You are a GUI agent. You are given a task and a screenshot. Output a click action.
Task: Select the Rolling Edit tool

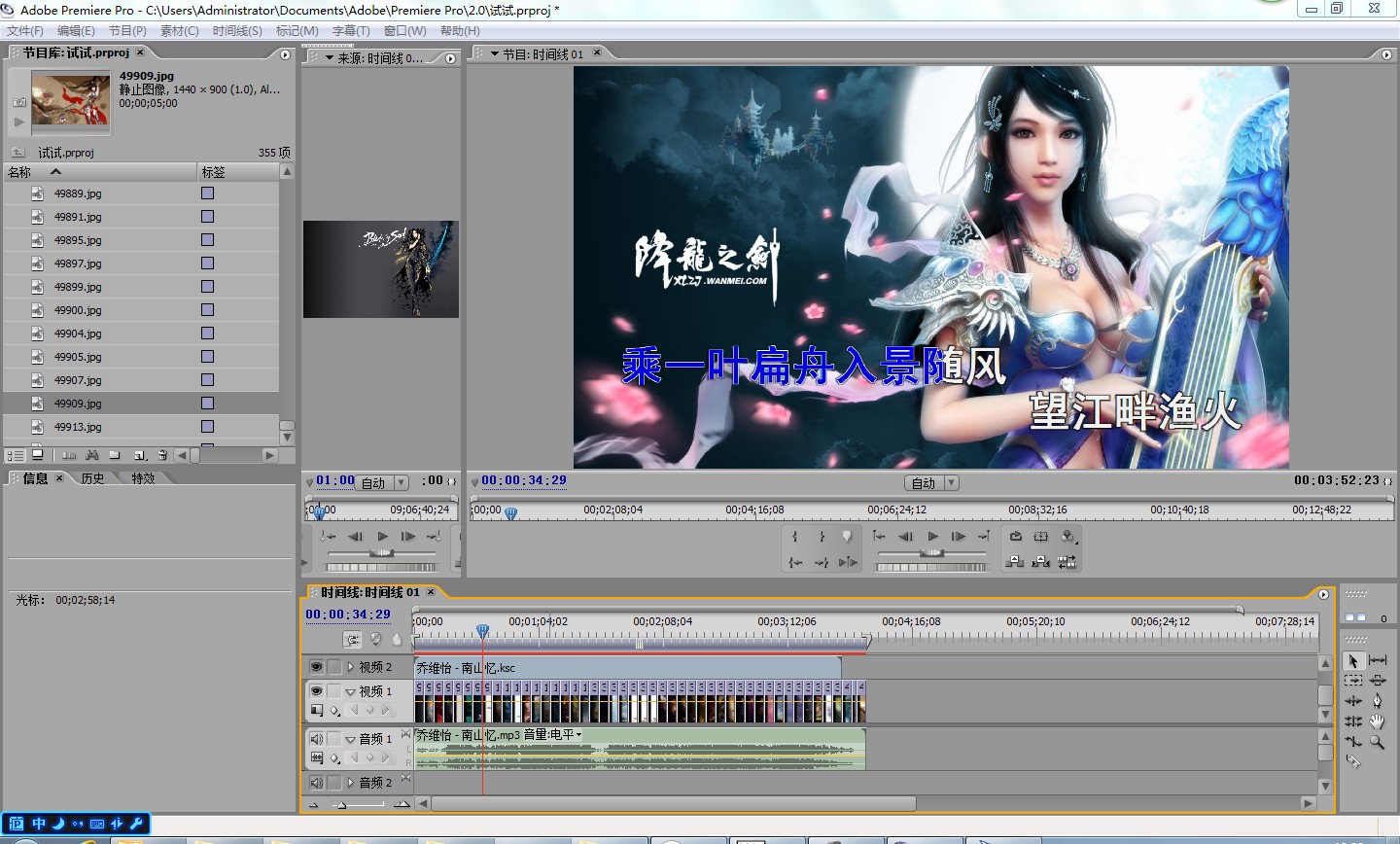point(1353,721)
